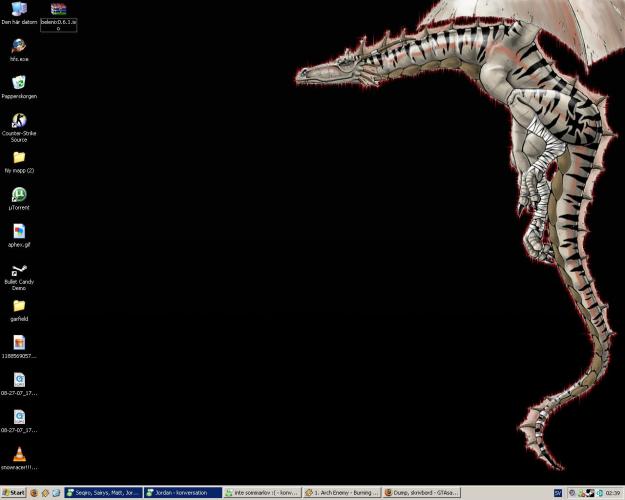
Task: Switch to Jordan - konversation taskbar window
Action: tap(182, 493)
